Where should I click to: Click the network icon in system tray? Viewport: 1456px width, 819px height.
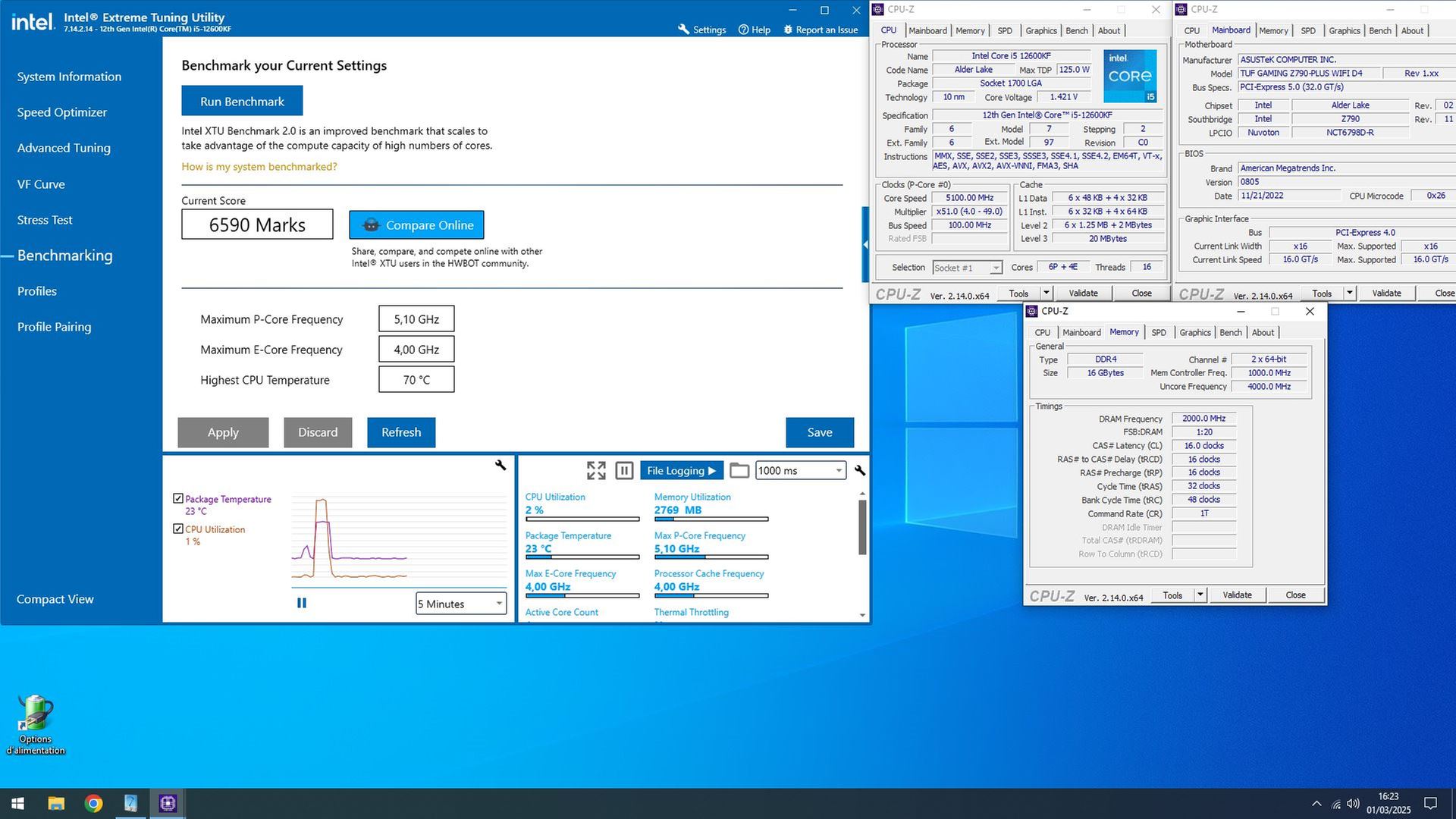point(1335,804)
